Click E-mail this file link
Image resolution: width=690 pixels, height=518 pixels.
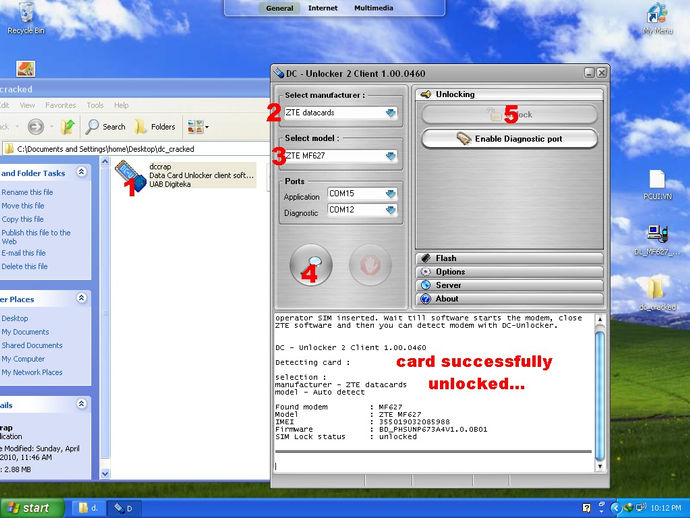pyautogui.click(x=24, y=253)
